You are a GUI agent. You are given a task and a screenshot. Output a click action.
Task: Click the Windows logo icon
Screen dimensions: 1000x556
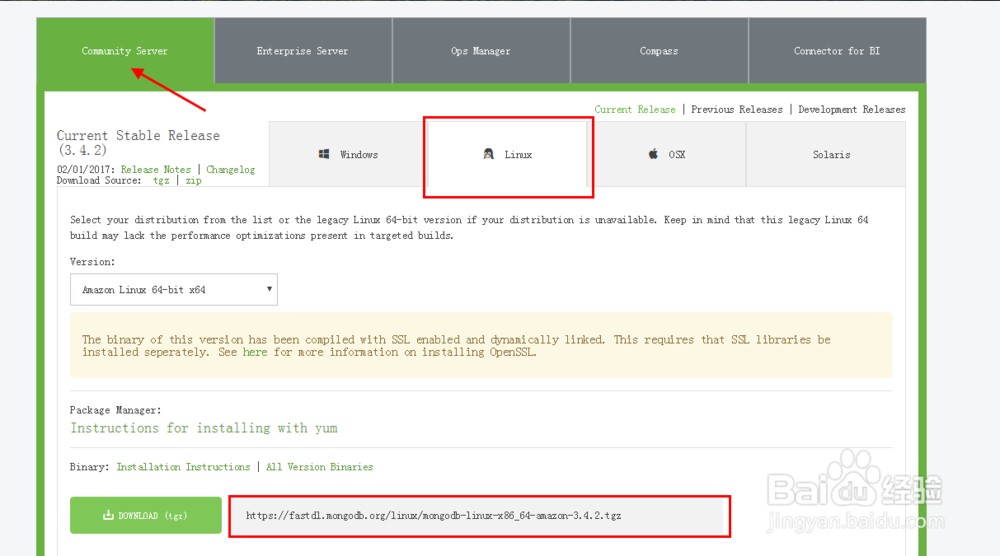[x=324, y=154]
